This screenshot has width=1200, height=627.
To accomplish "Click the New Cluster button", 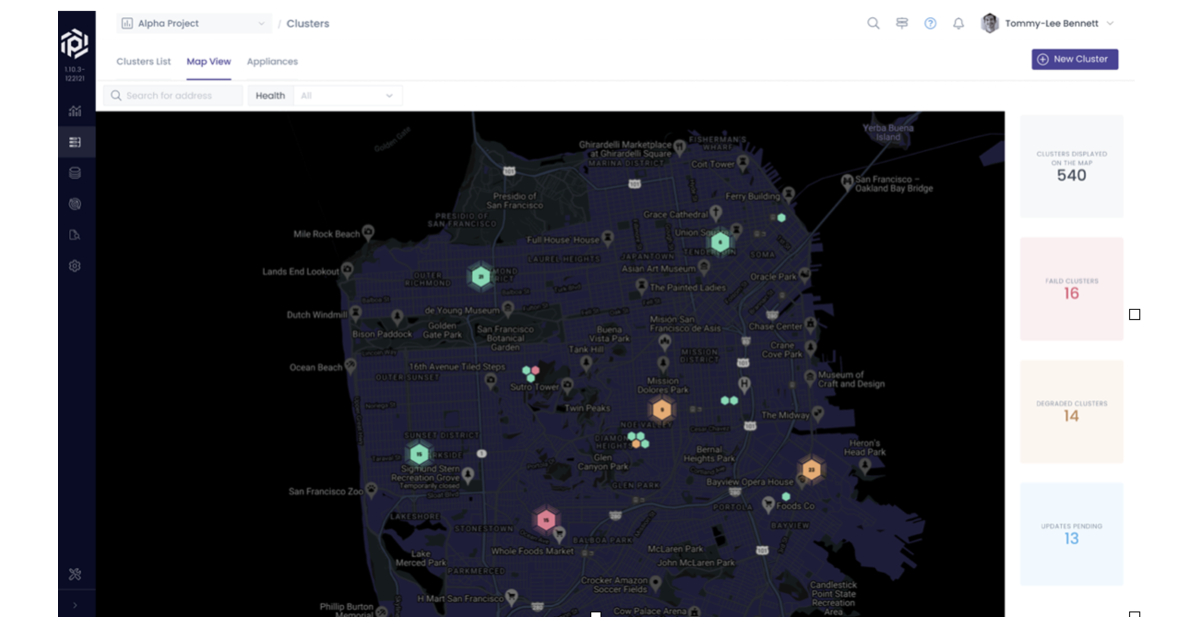I will [x=1074, y=59].
